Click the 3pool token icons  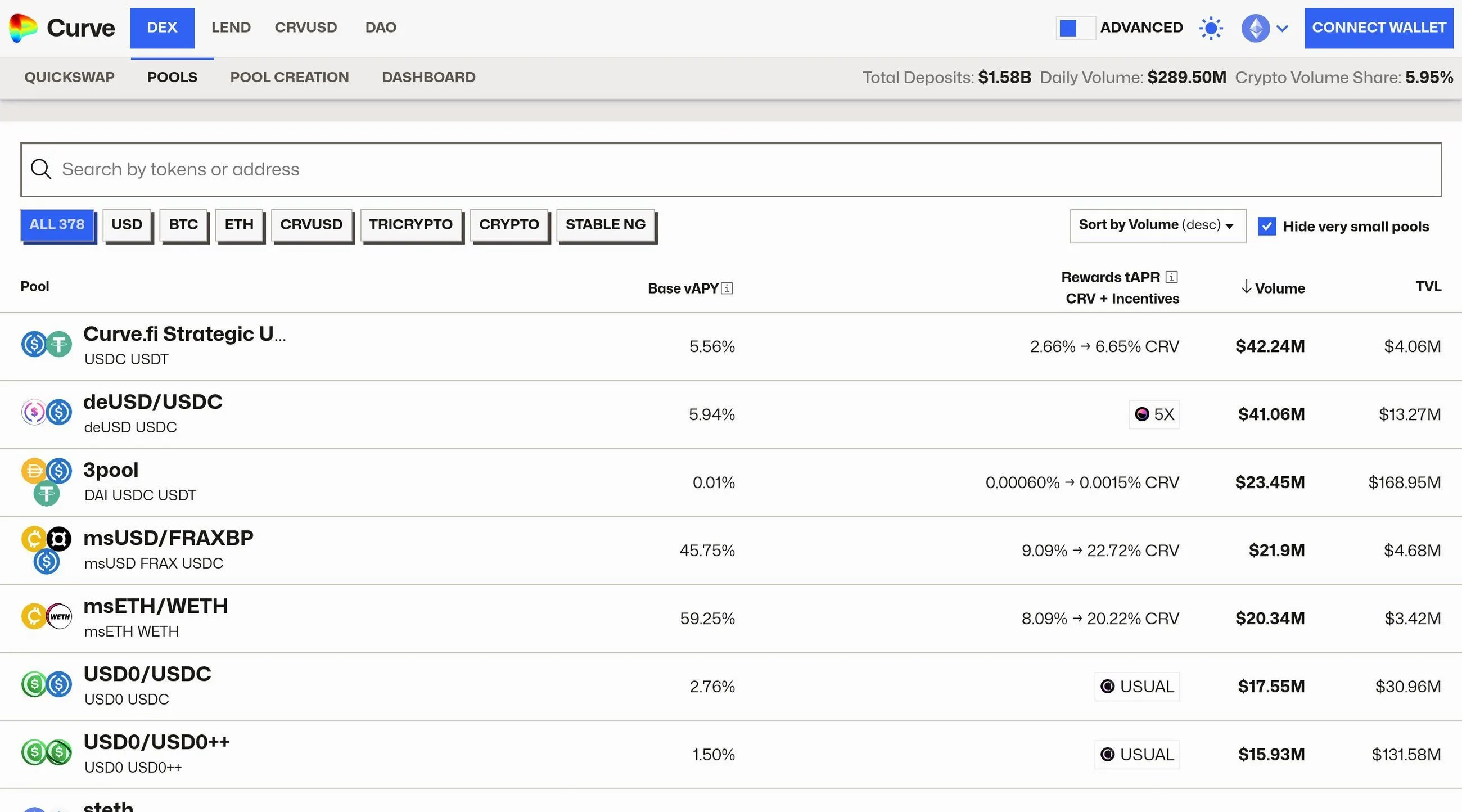point(47,482)
